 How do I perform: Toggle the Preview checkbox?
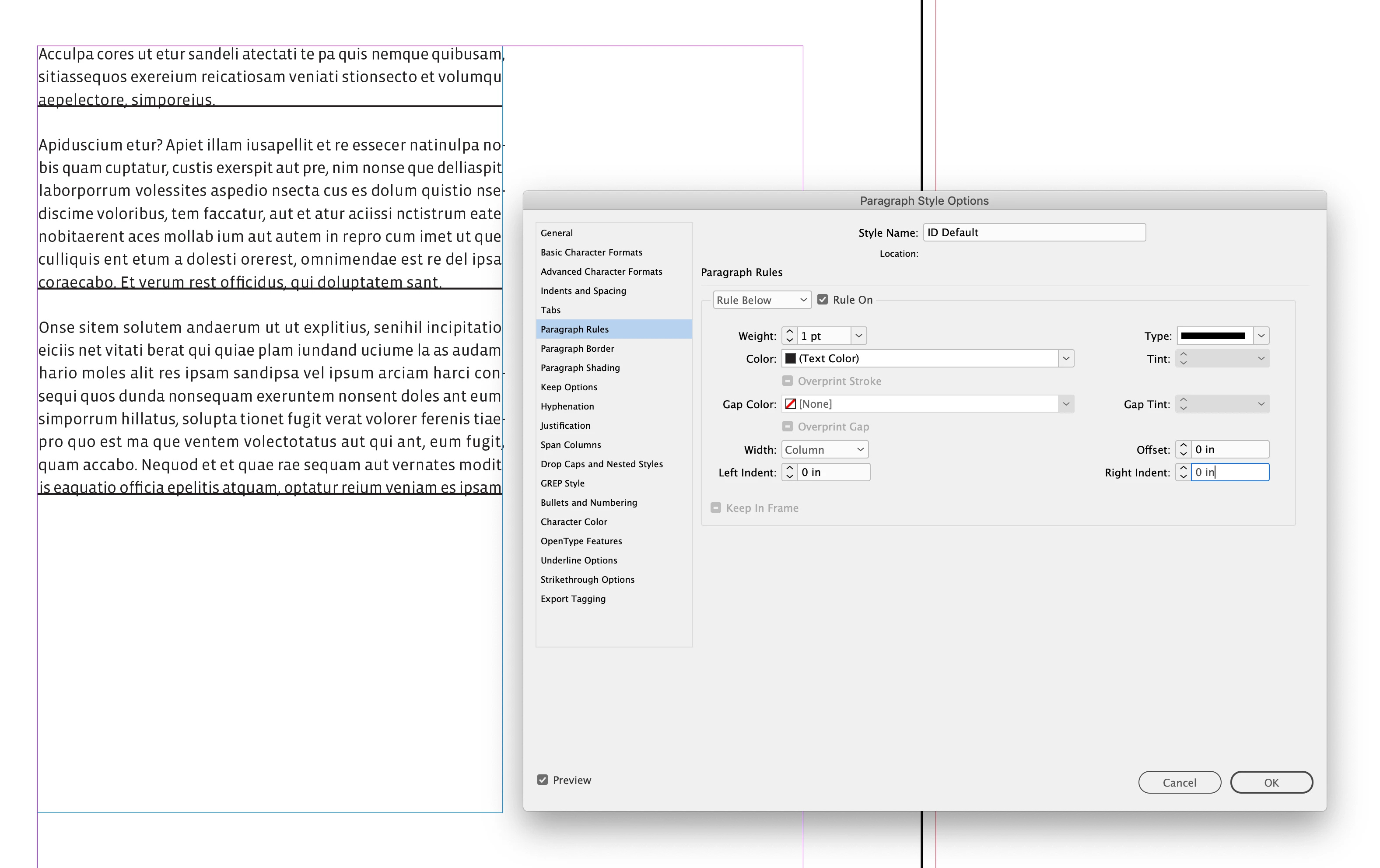[542, 780]
